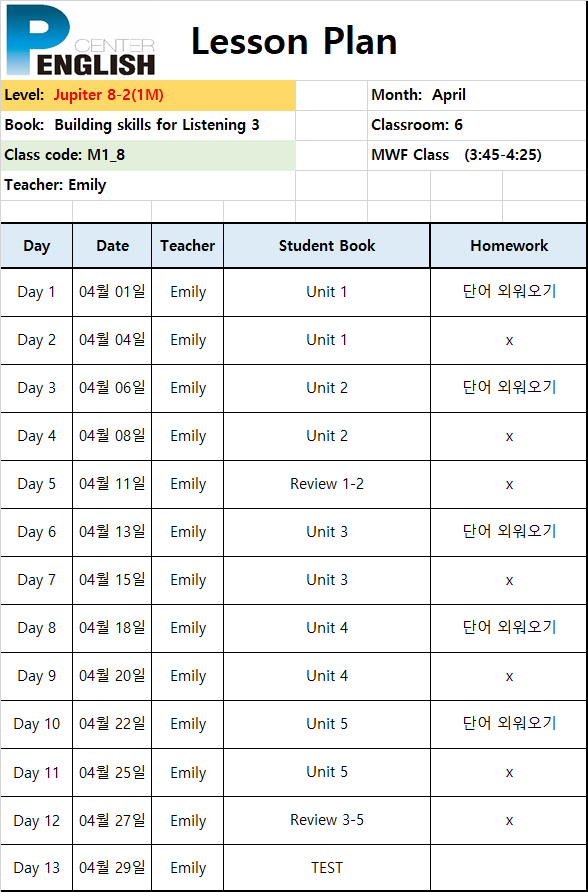Click the Book Building skills for Listening 3 cell
Viewport: 588px width, 892px height.
[148, 125]
